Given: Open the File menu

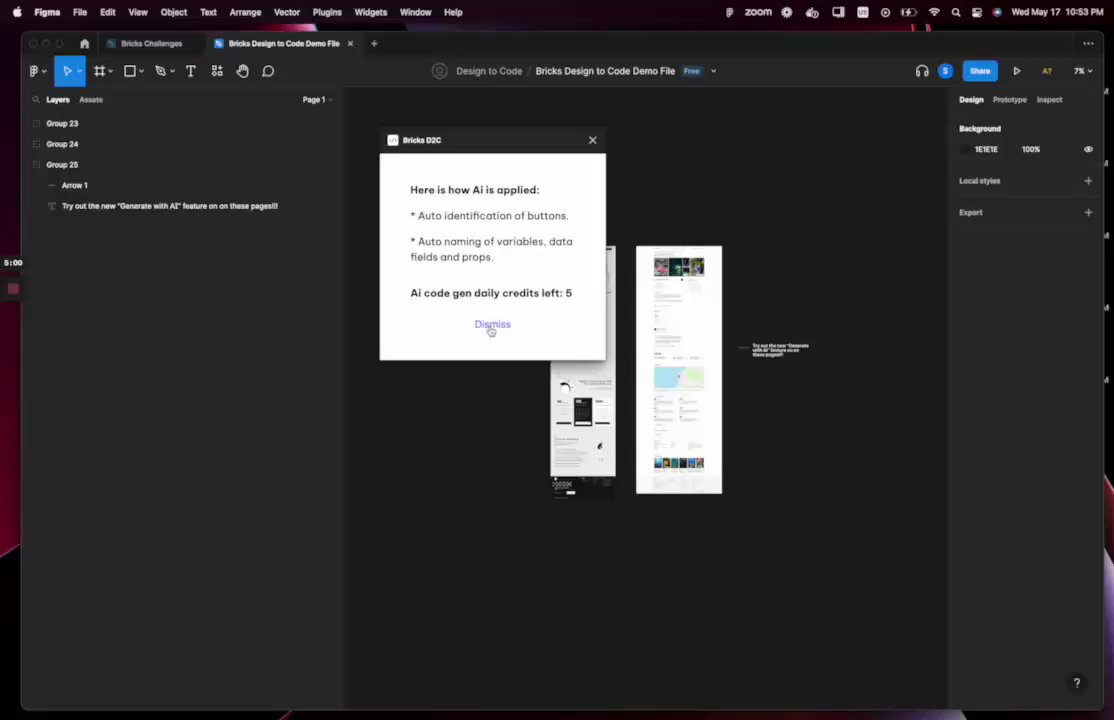Looking at the screenshot, I should click(80, 12).
